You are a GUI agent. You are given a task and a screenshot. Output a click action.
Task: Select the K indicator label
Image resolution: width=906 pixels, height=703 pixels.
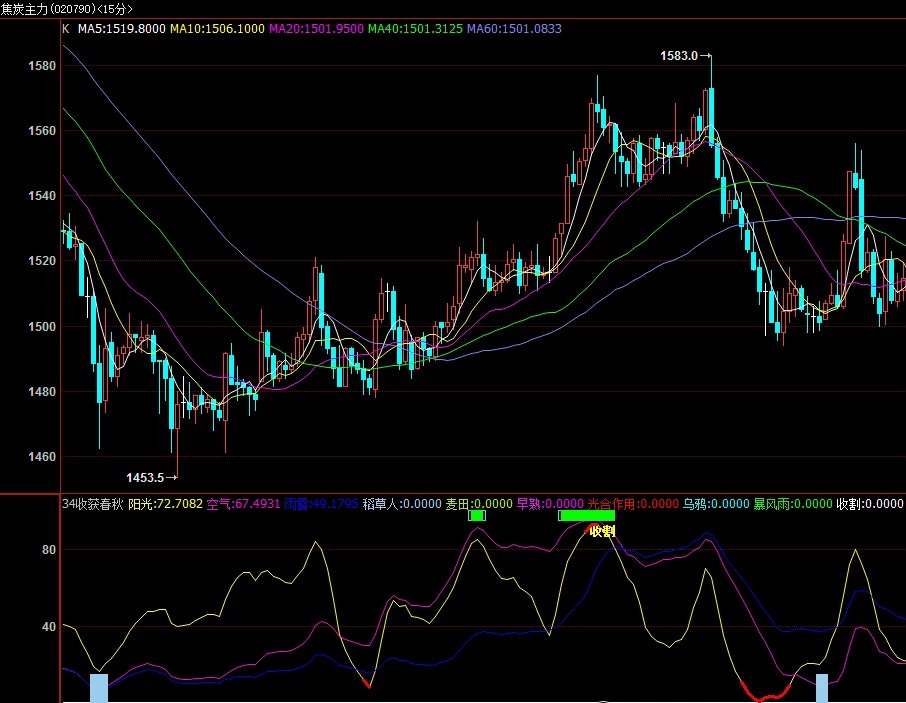[x=66, y=28]
